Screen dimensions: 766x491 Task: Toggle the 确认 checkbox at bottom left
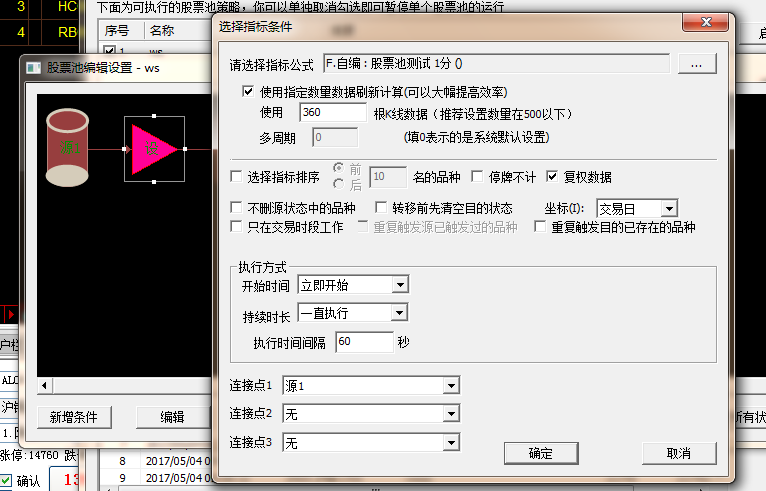6,481
